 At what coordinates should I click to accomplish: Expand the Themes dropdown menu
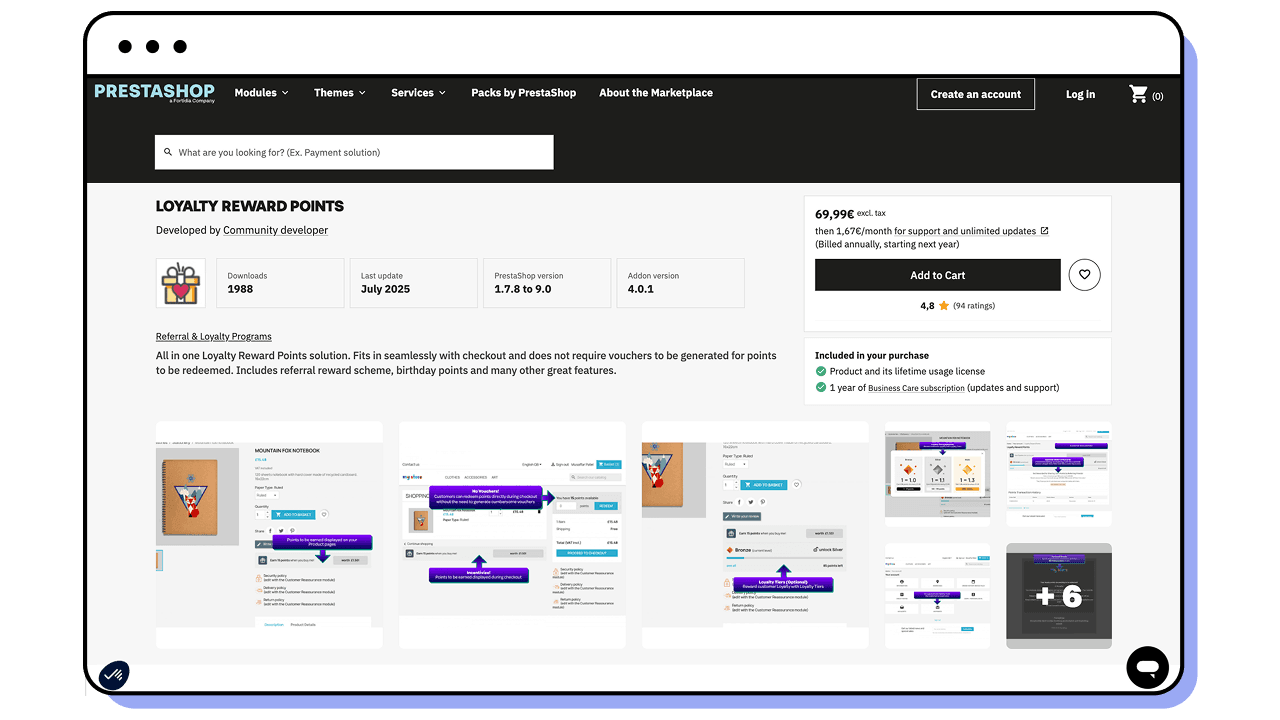click(339, 93)
